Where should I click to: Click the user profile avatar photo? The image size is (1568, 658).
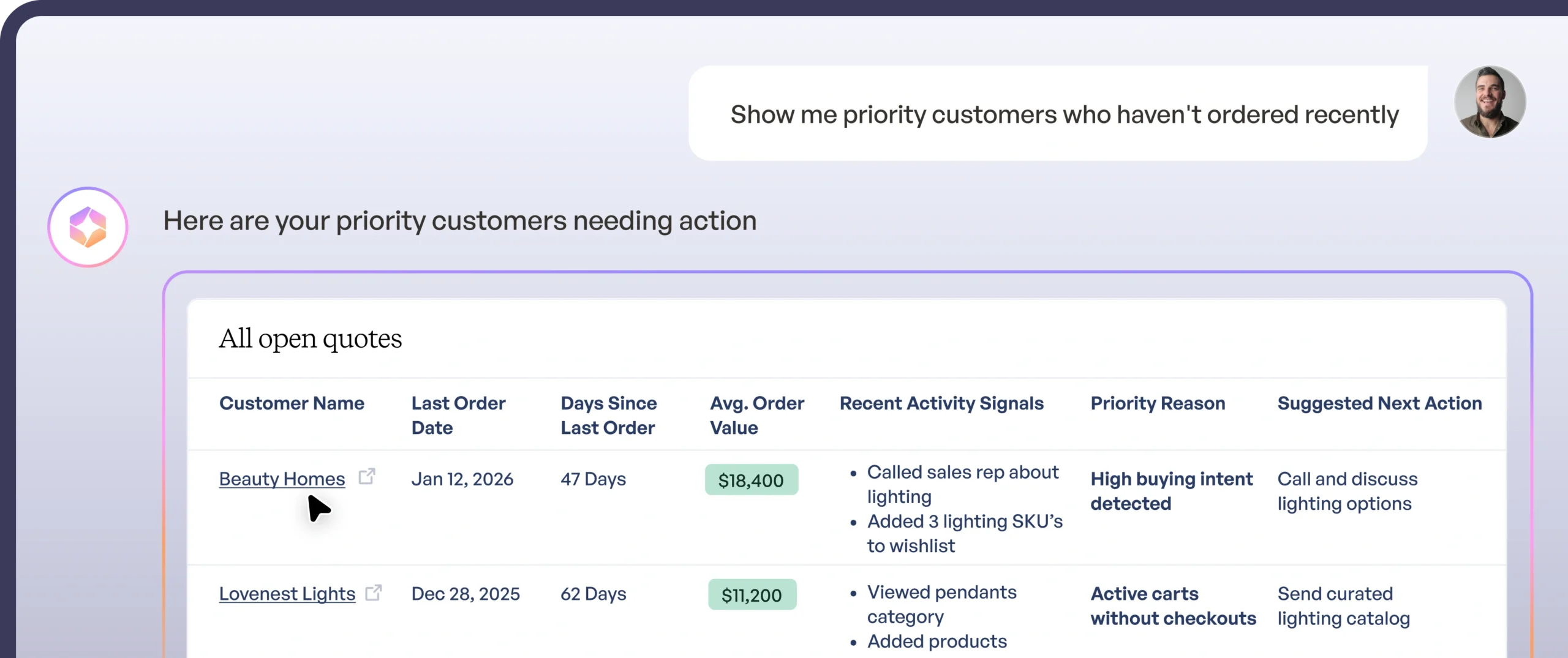click(1490, 102)
